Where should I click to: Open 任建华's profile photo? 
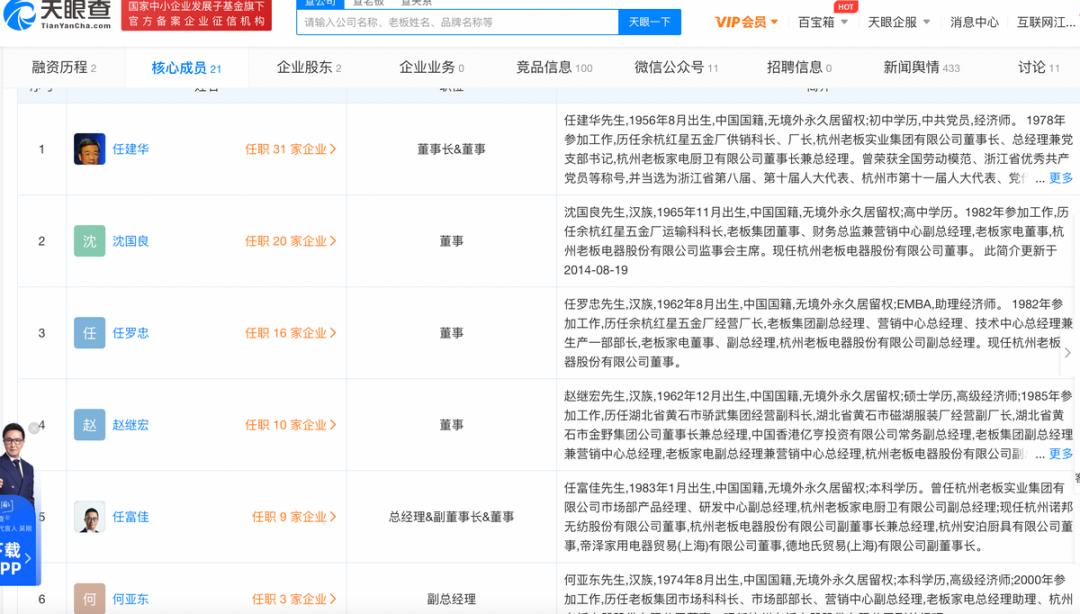[x=90, y=149]
